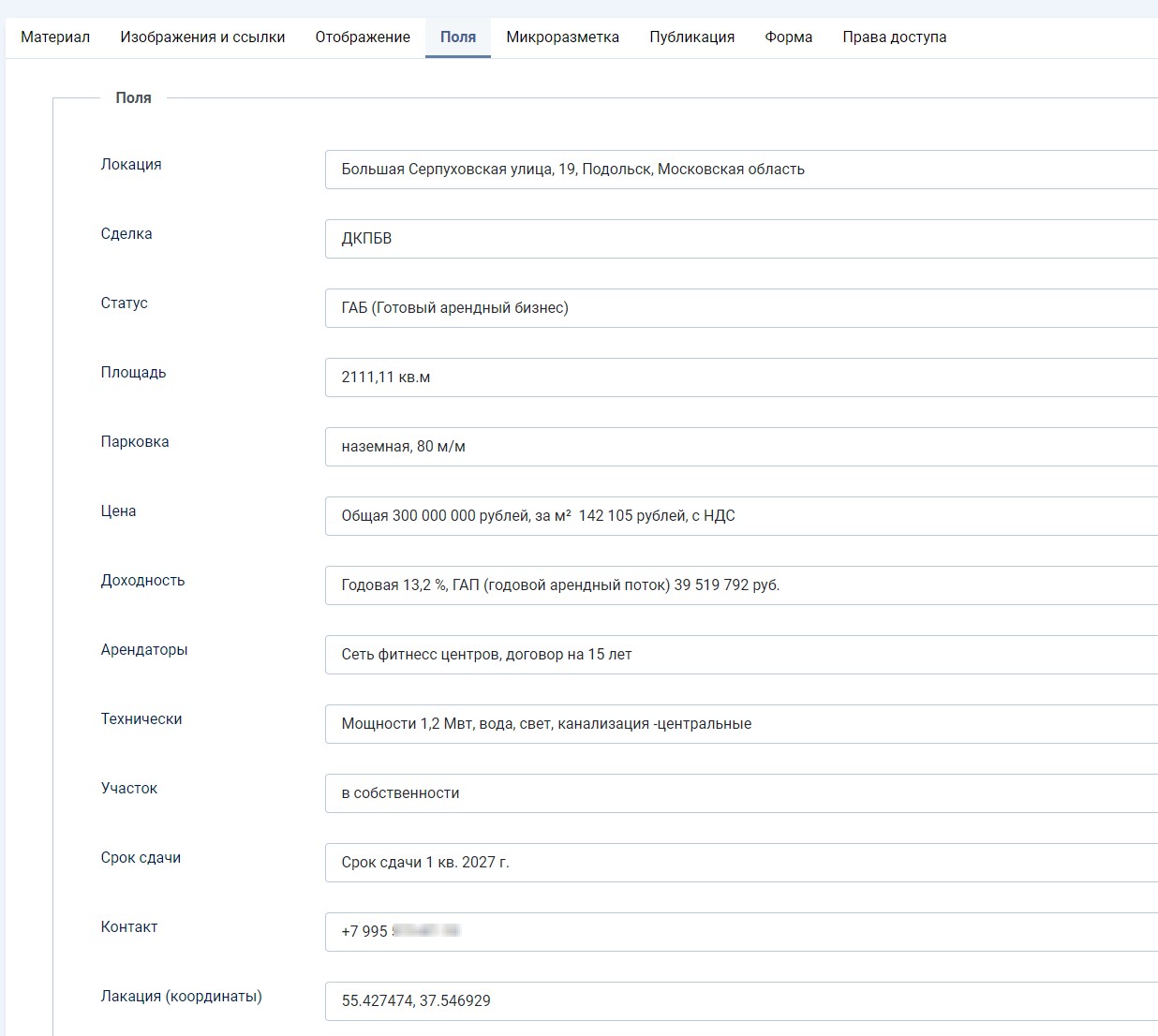Edit the Площадь field value
The image size is (1158, 1036).
(x=740, y=377)
